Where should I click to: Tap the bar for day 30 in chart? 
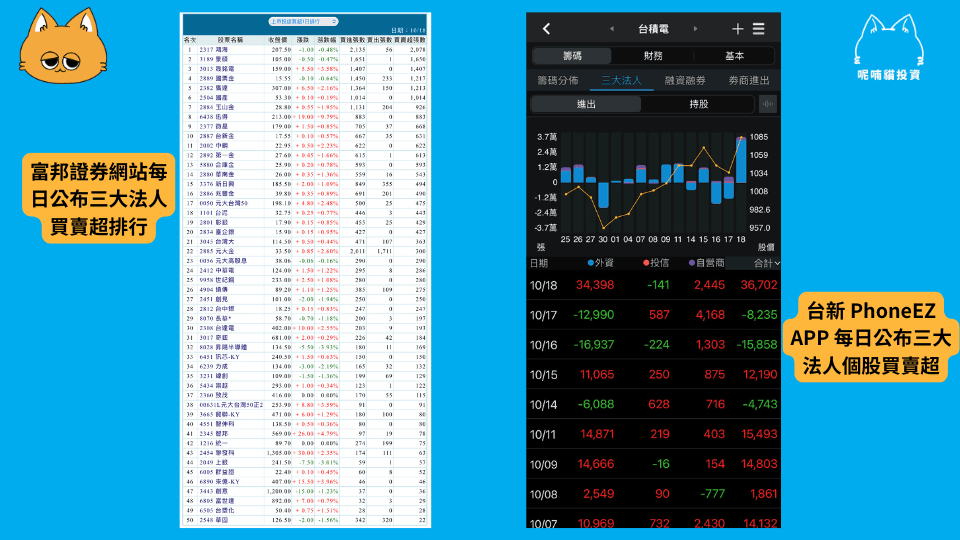[x=603, y=195]
